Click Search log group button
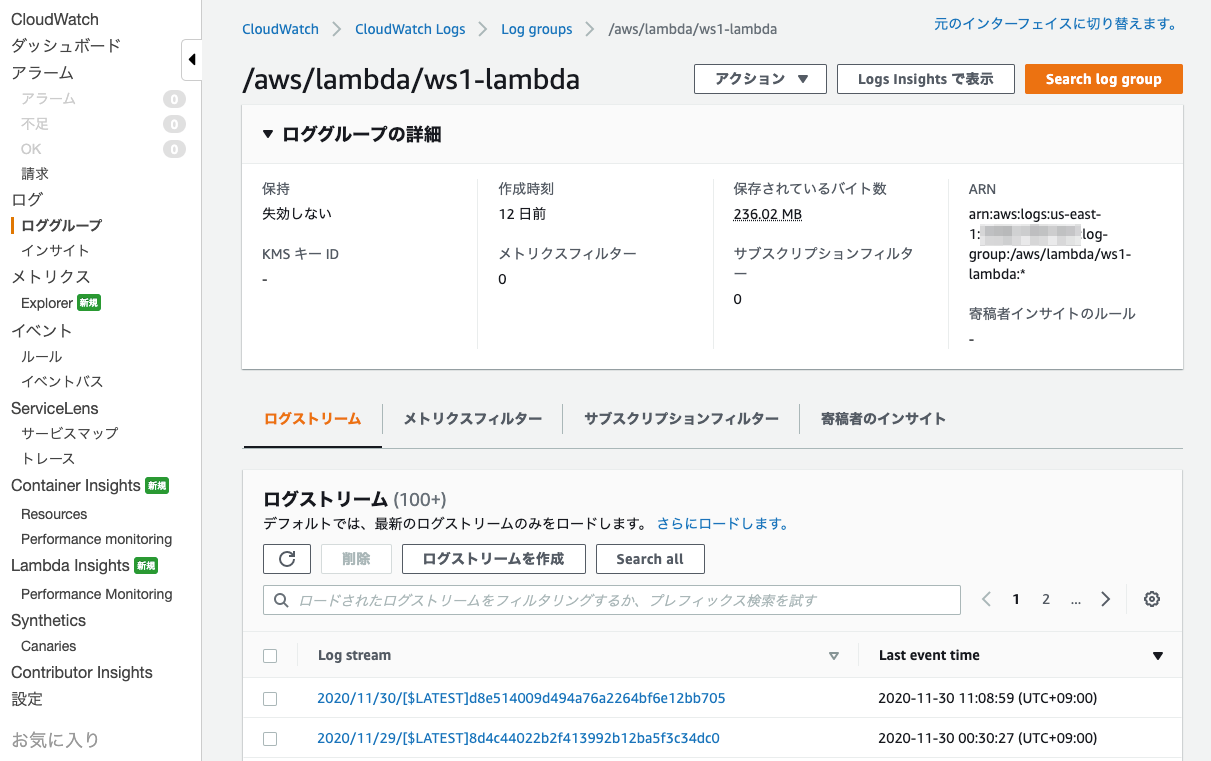This screenshot has width=1211, height=761. click(1104, 79)
